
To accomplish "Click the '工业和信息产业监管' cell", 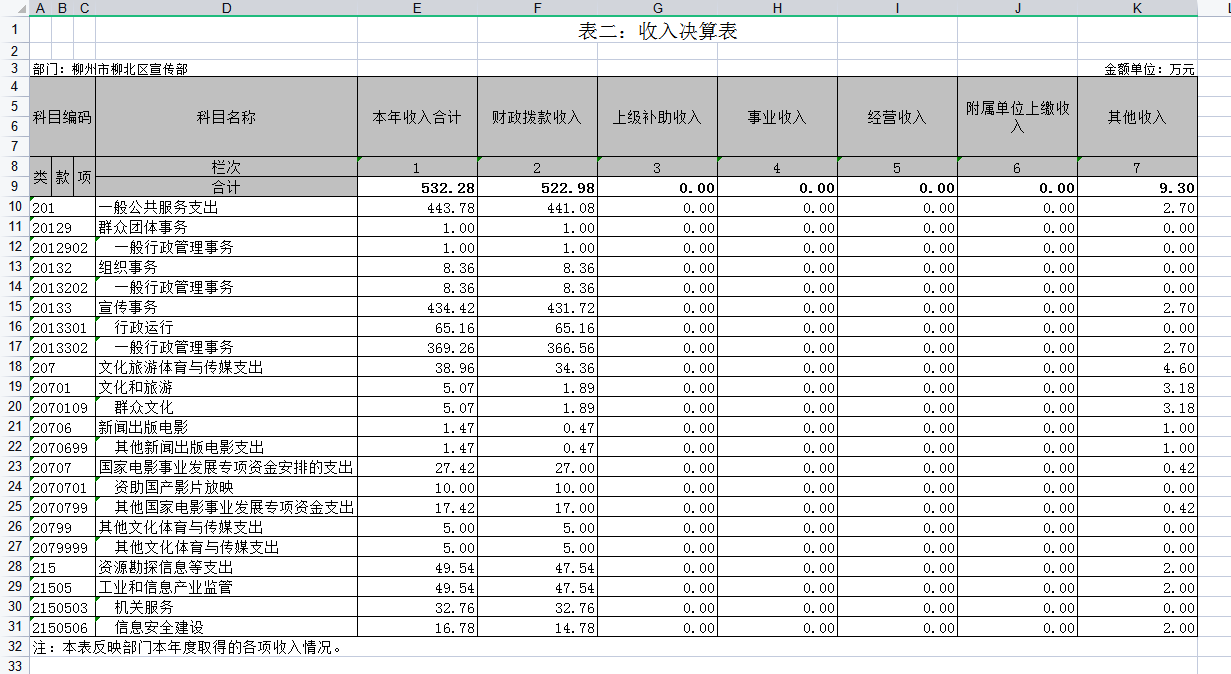I will pyautogui.click(x=226, y=587).
